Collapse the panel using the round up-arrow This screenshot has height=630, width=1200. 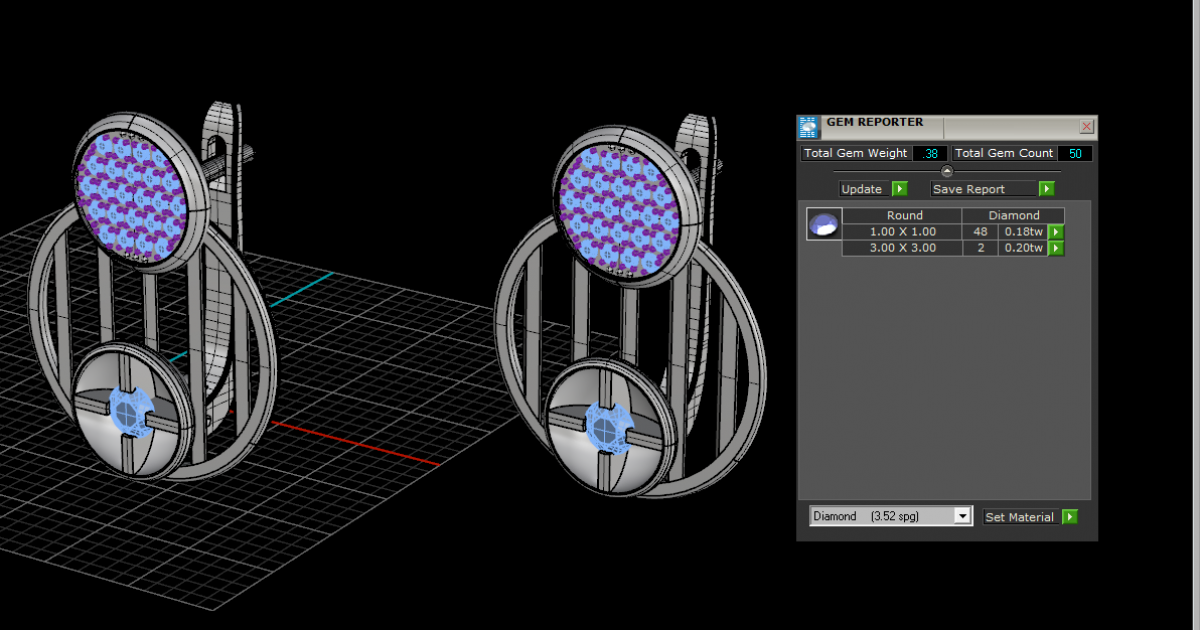pos(947,171)
